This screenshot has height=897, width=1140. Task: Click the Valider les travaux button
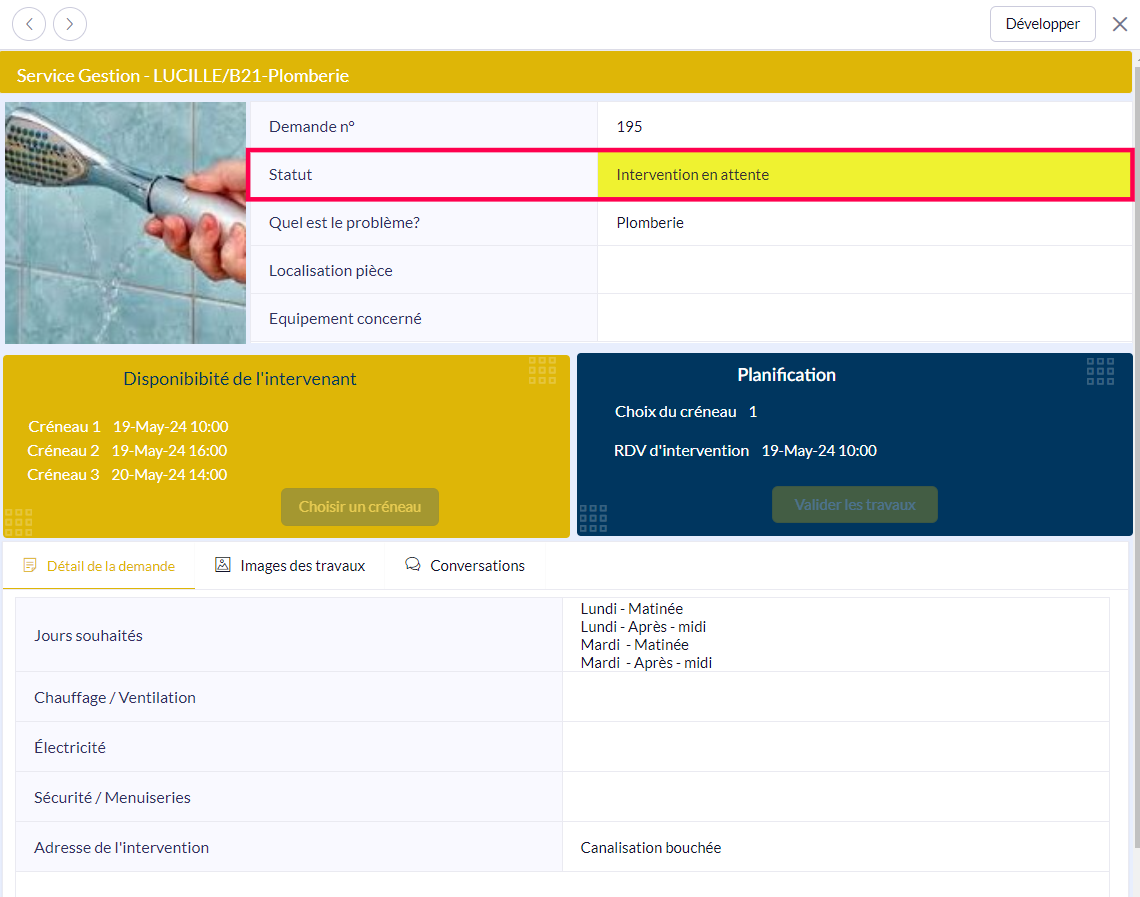(855, 505)
